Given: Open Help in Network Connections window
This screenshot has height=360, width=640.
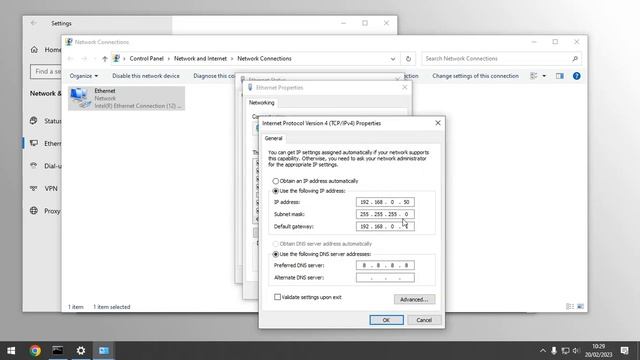Looking at the screenshot, I should tap(576, 76).
